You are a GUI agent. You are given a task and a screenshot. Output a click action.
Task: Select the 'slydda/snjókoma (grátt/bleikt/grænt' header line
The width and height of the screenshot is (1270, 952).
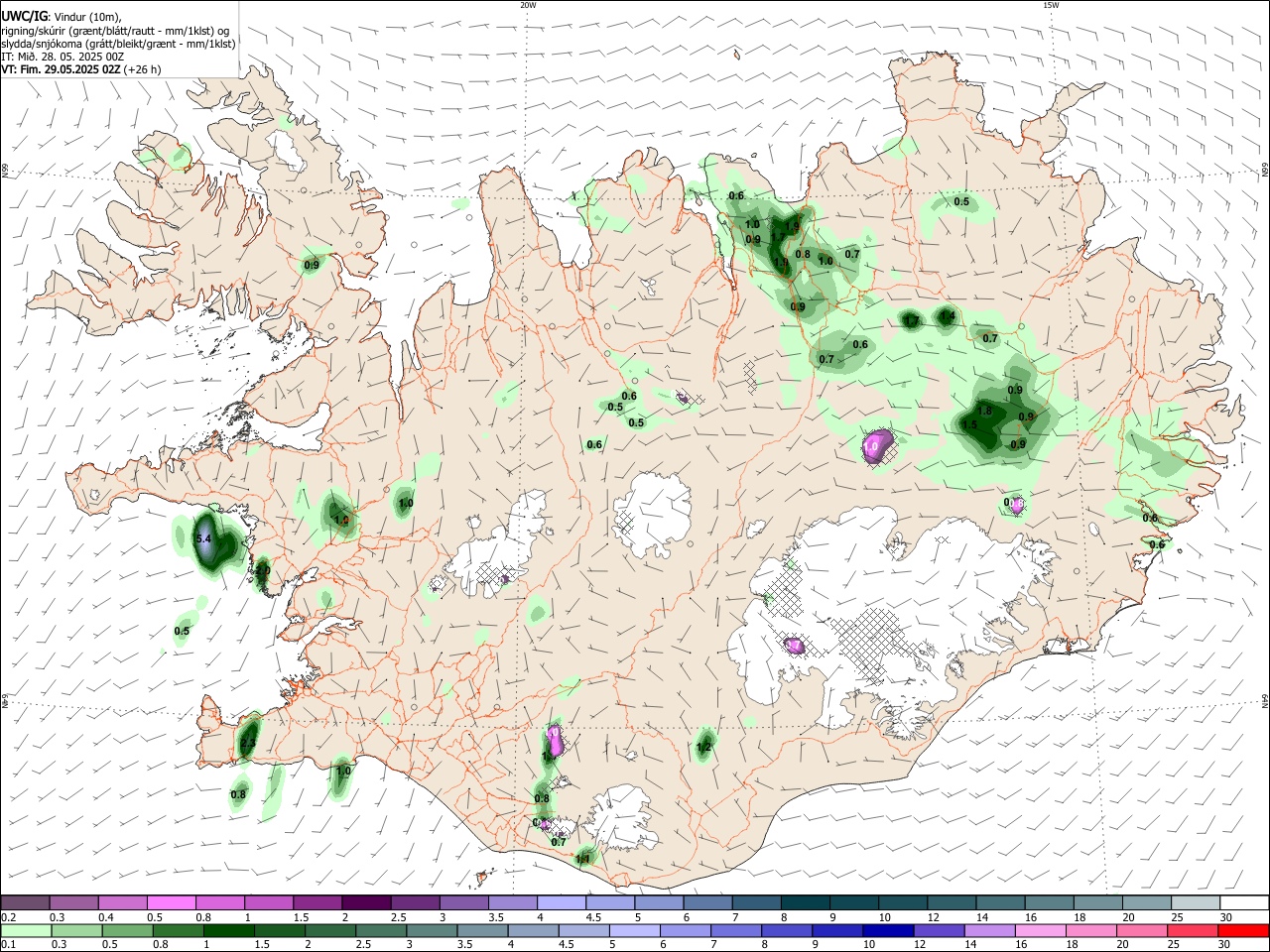point(118,44)
